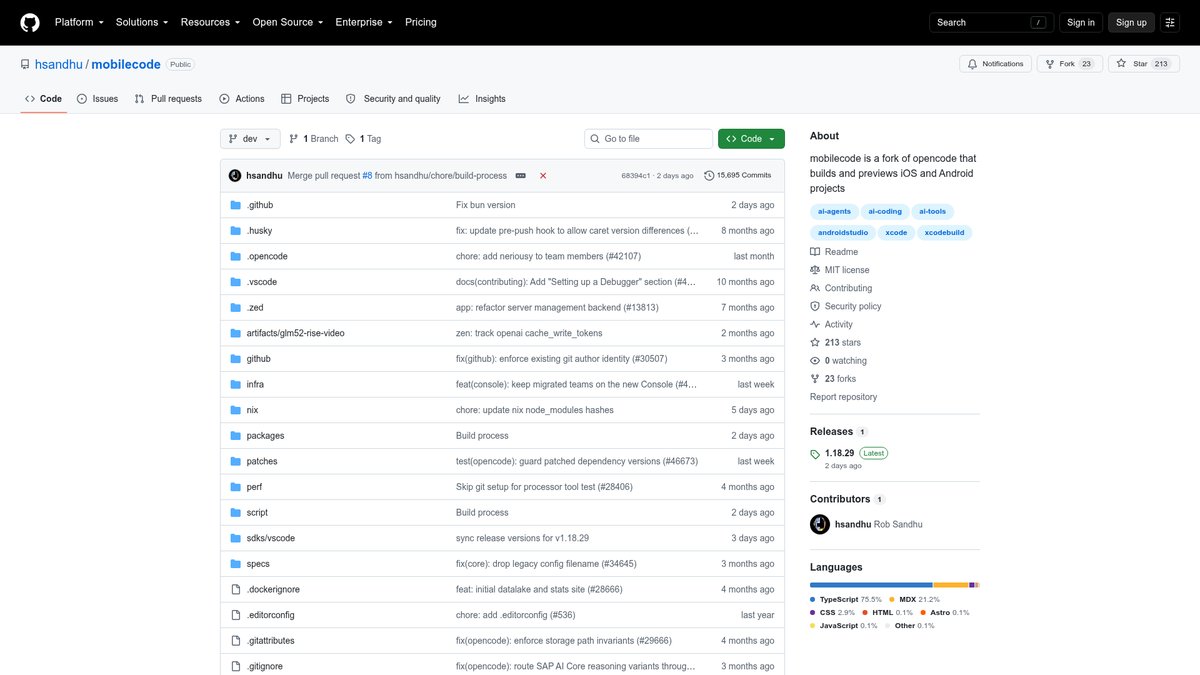Focus the top Search box
This screenshot has height=675, width=1200.
[990, 22]
